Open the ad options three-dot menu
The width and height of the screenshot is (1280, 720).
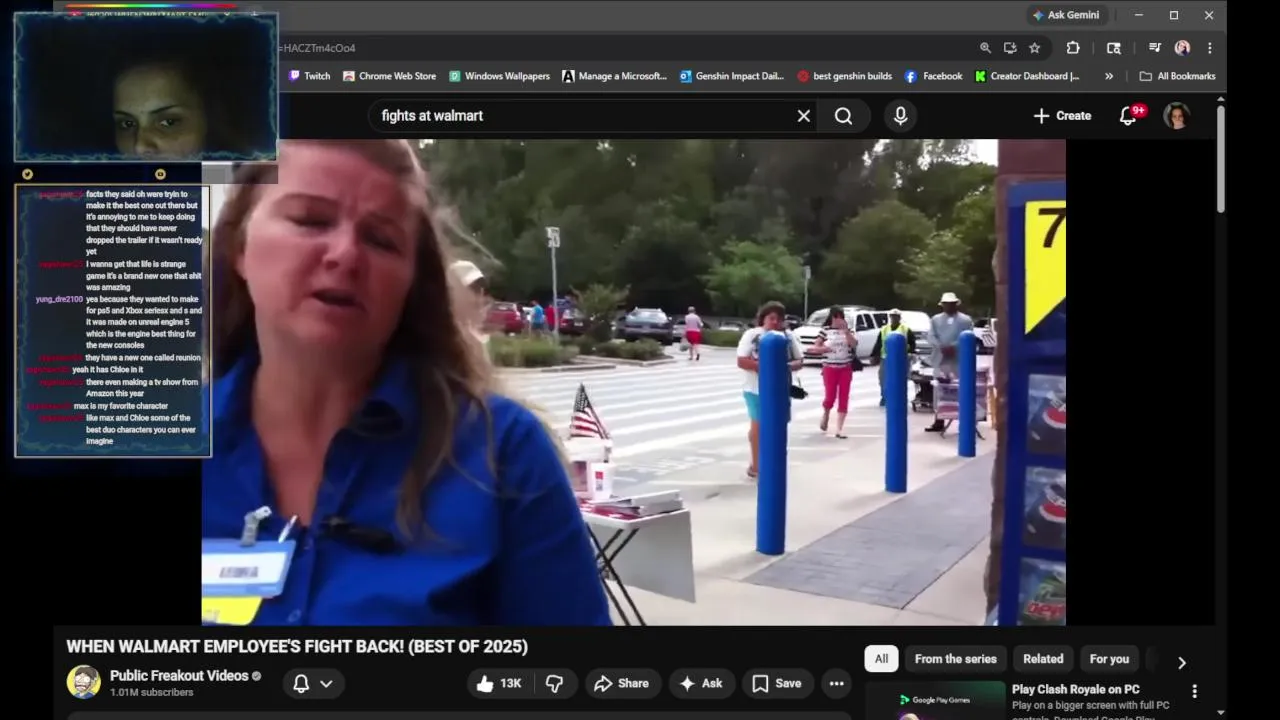click(1194, 691)
